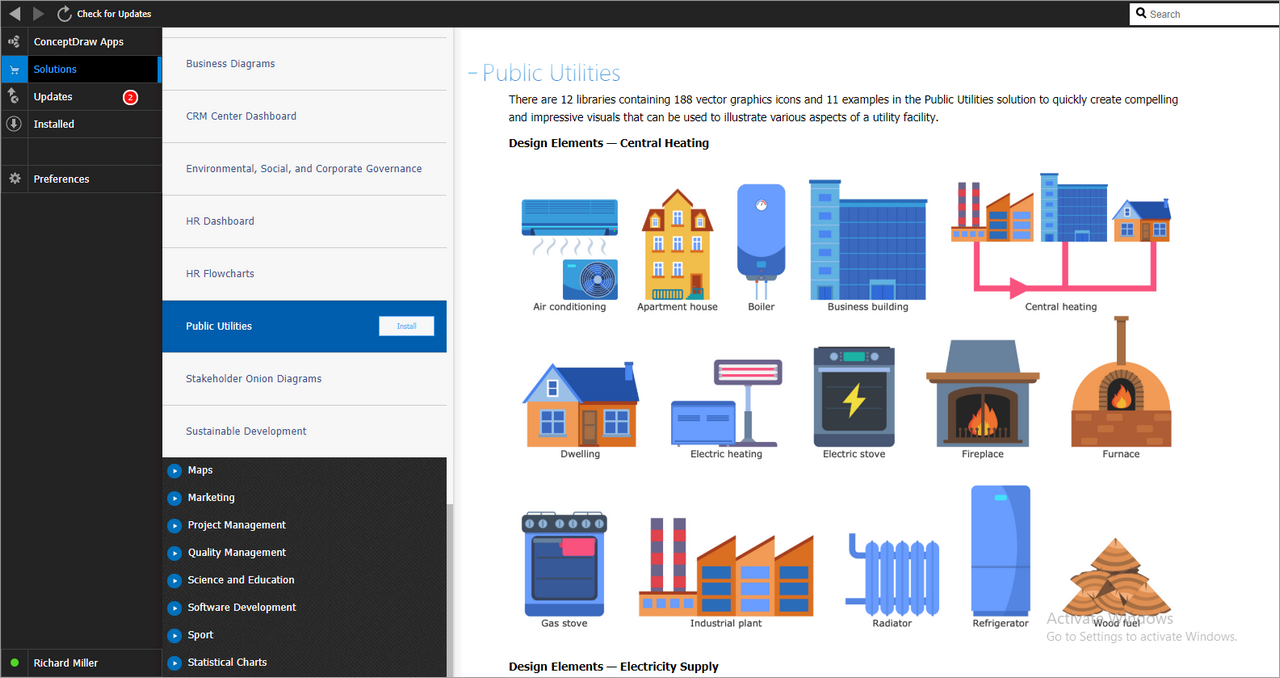Expand the Software Development category
Image resolution: width=1280 pixels, height=678 pixels.
(175, 608)
